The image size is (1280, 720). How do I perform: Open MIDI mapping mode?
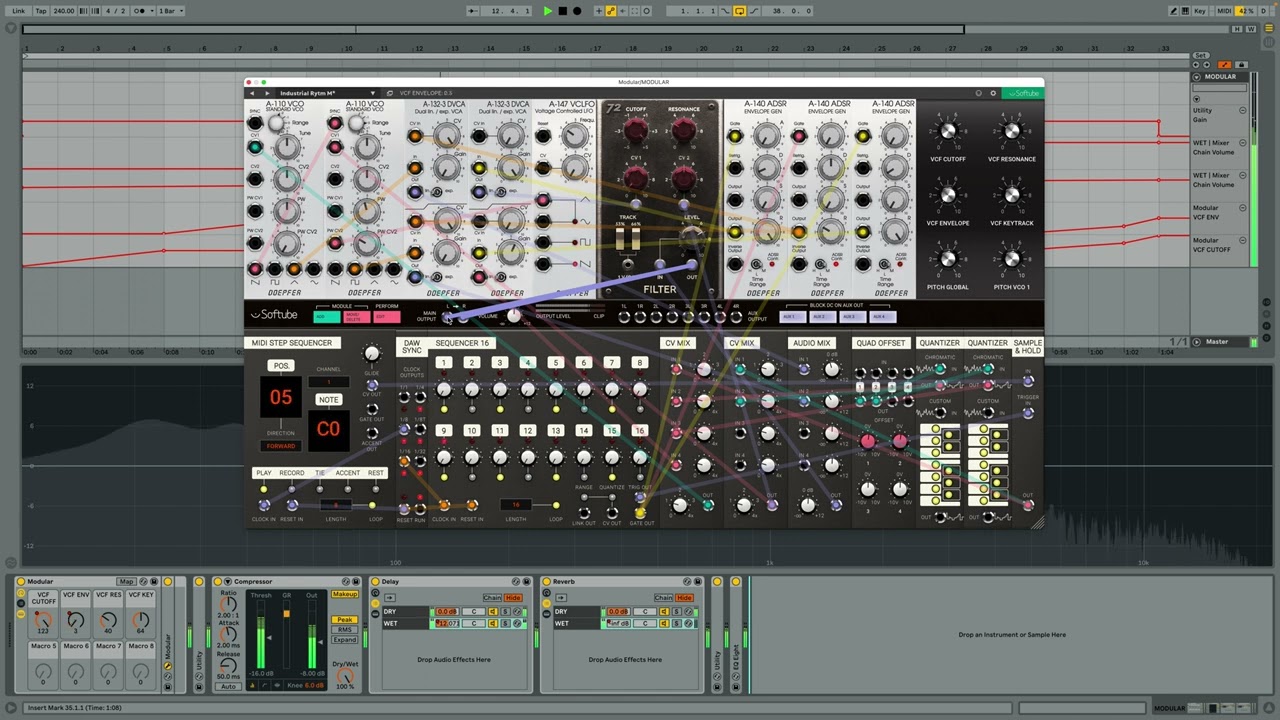coord(1222,11)
